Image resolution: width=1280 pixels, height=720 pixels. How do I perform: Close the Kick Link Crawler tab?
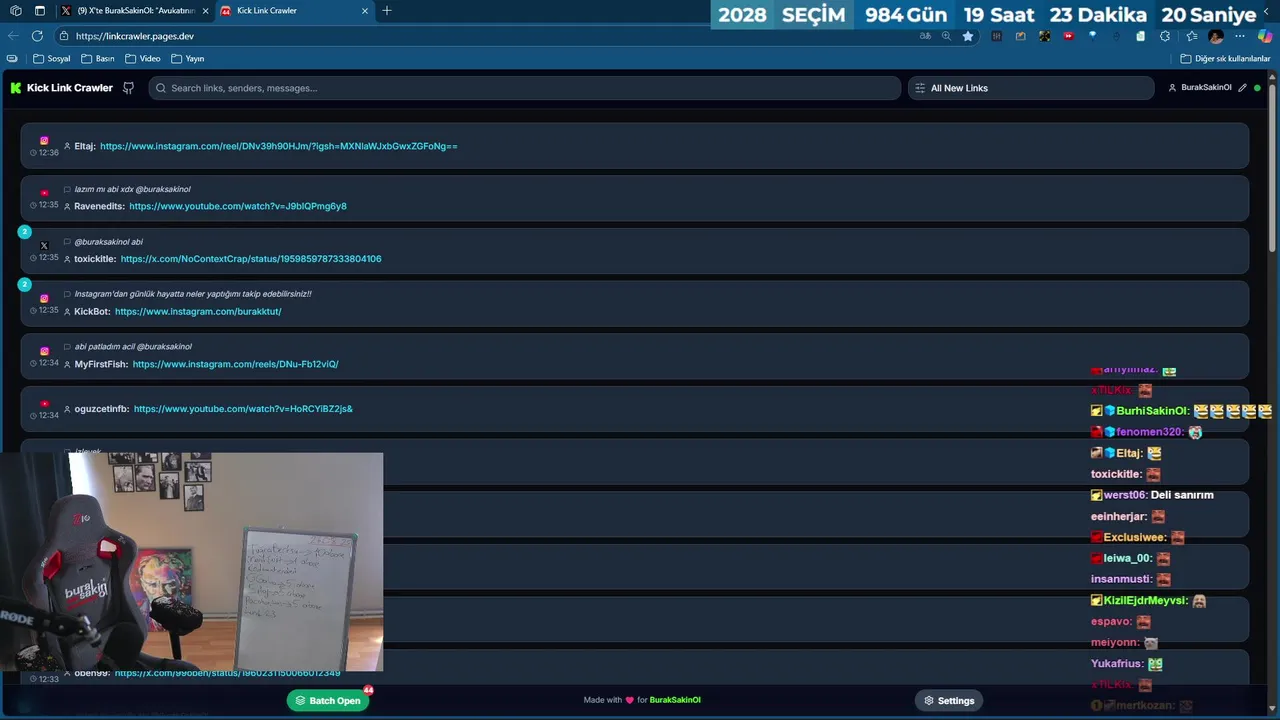[x=365, y=11]
